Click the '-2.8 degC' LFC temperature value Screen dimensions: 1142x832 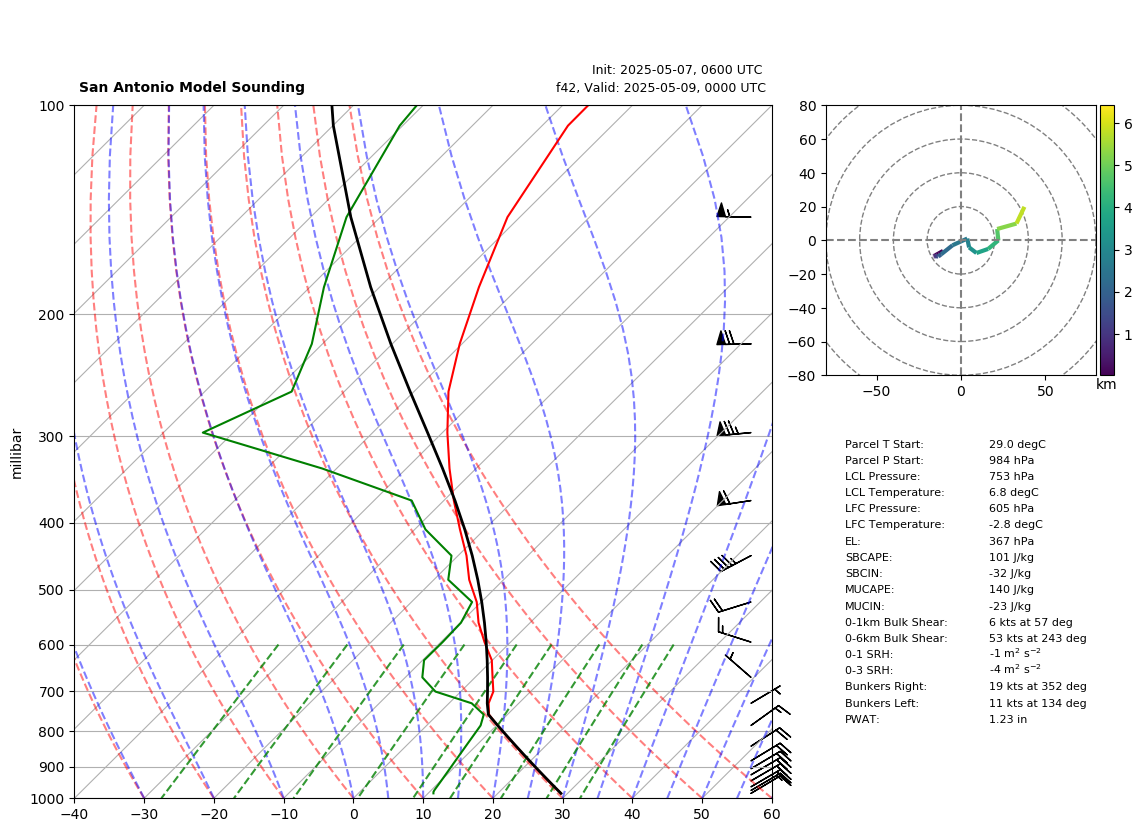[x=1016, y=525]
